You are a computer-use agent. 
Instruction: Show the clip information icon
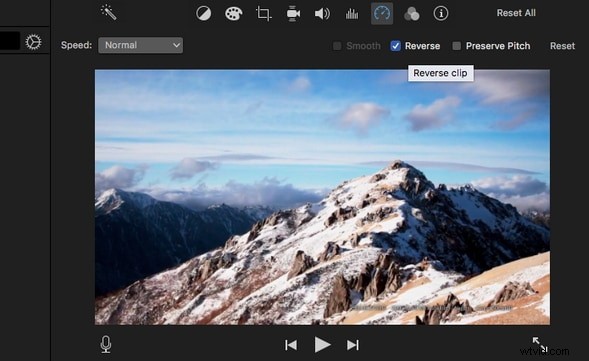(441, 14)
